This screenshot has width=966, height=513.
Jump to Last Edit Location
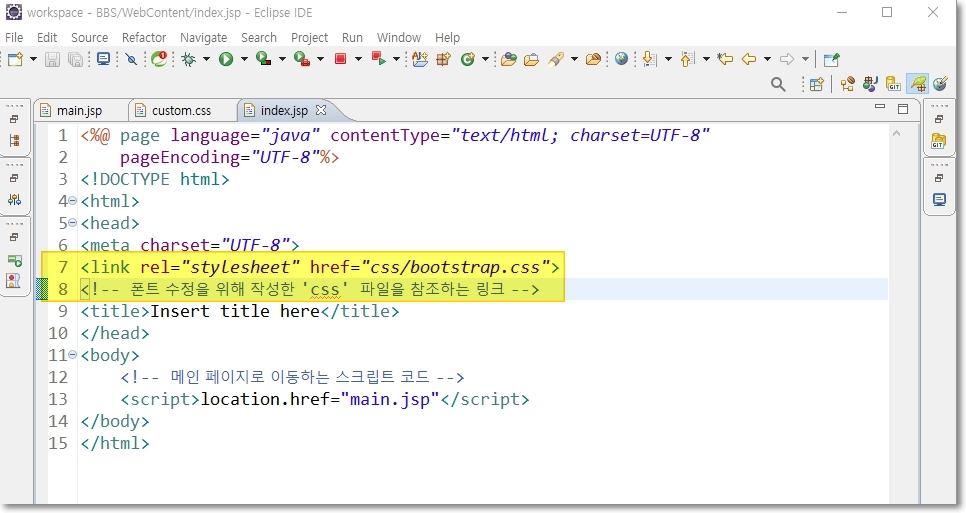[726, 59]
